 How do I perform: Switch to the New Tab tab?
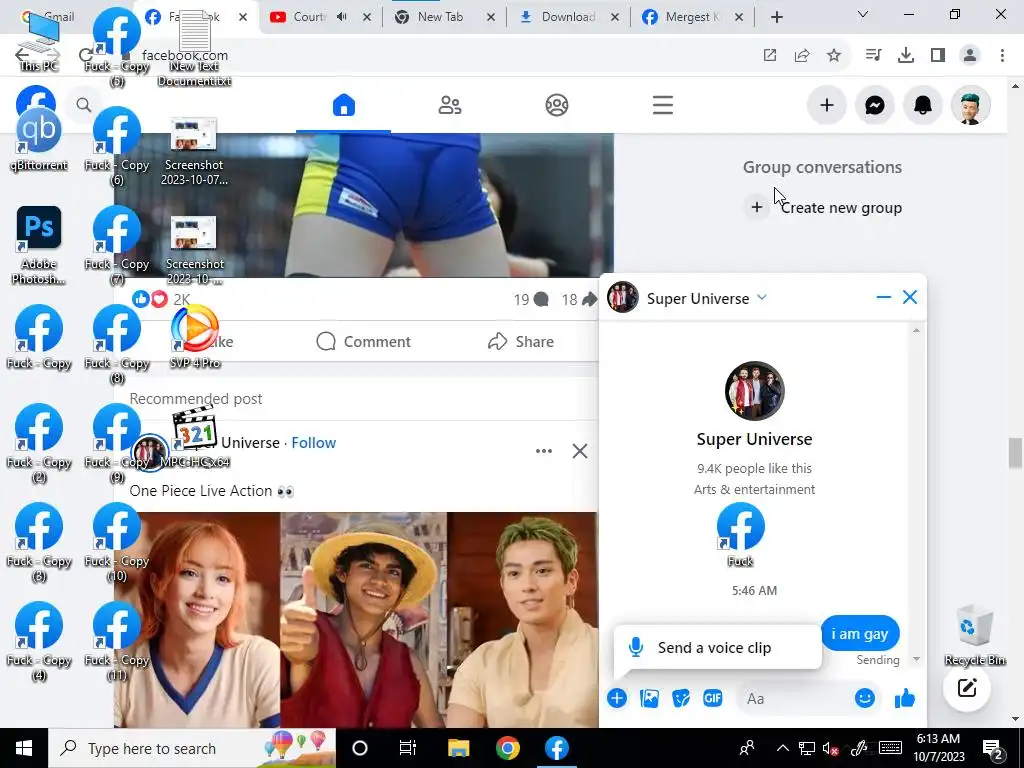445,17
